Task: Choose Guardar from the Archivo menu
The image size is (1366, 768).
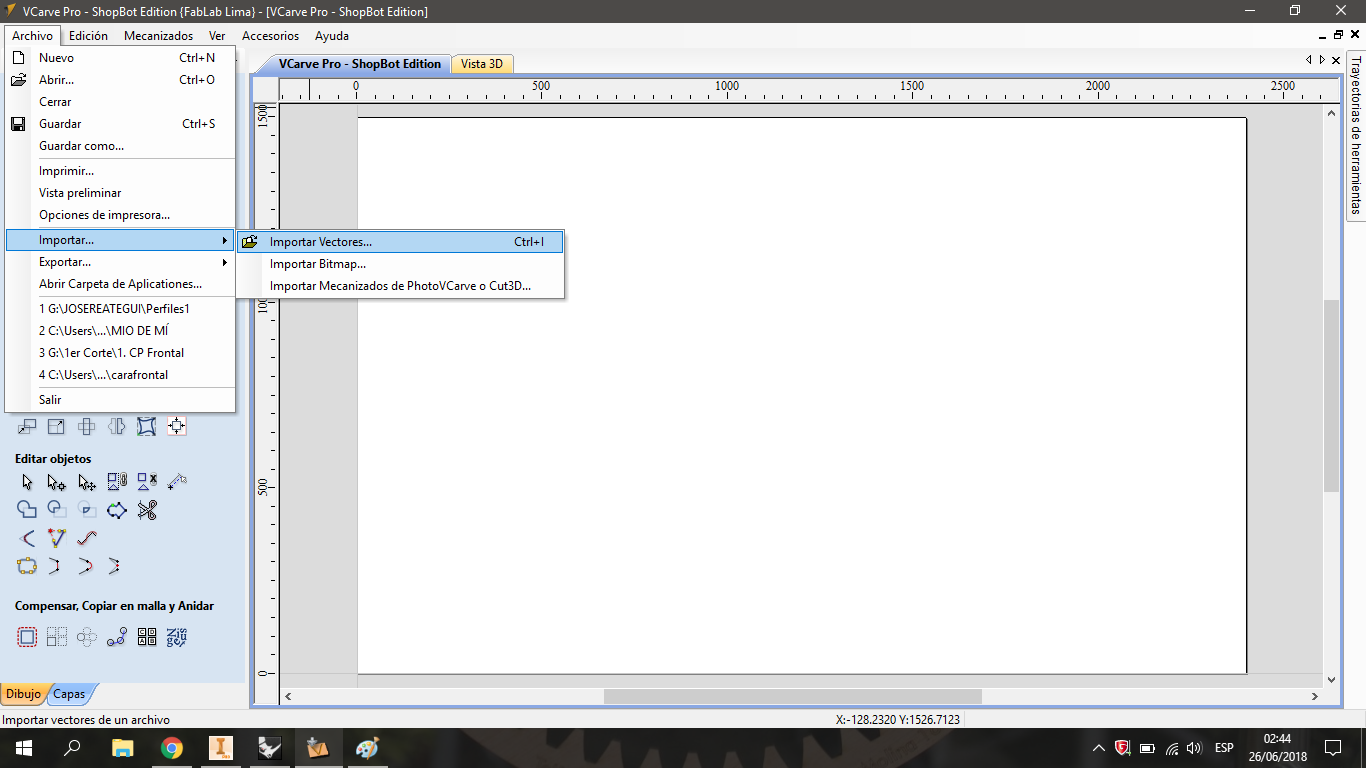Action: 120,124
